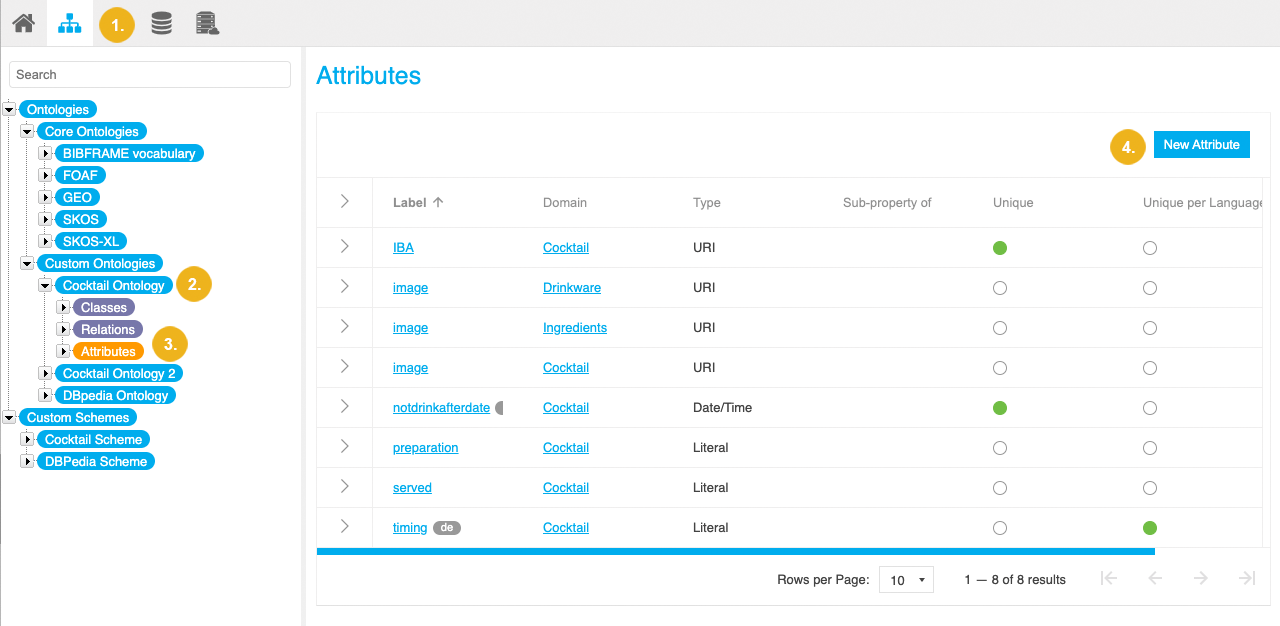Select the ontology hierarchy icon

pos(70,23)
